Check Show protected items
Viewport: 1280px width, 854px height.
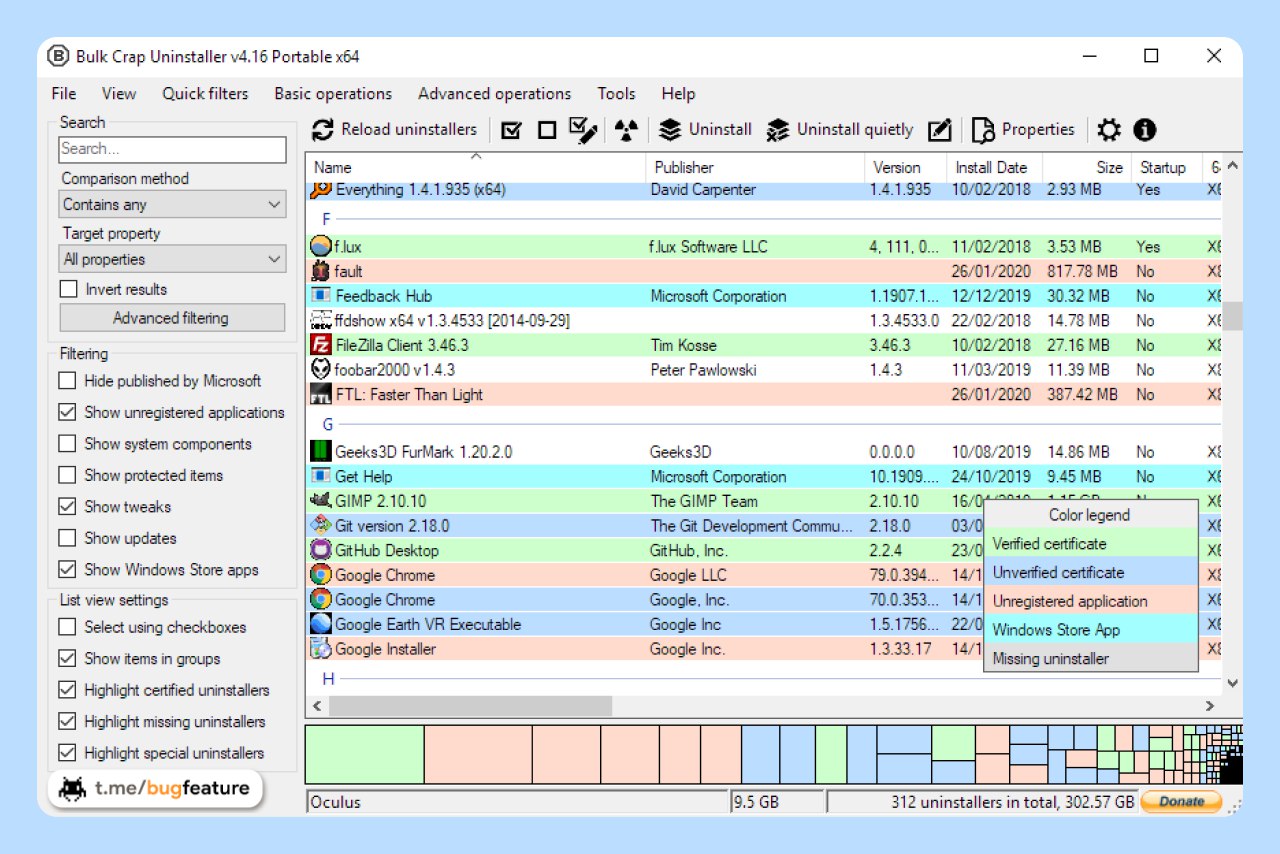coord(67,475)
